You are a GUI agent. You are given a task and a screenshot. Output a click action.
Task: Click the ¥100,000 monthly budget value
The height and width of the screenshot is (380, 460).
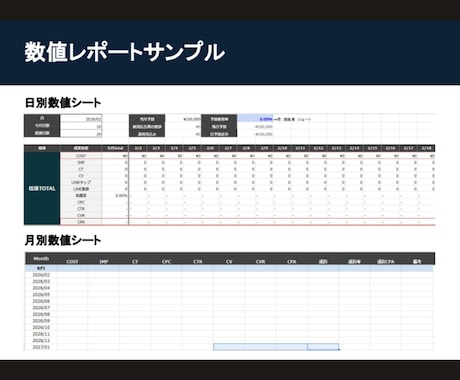[x=192, y=119]
